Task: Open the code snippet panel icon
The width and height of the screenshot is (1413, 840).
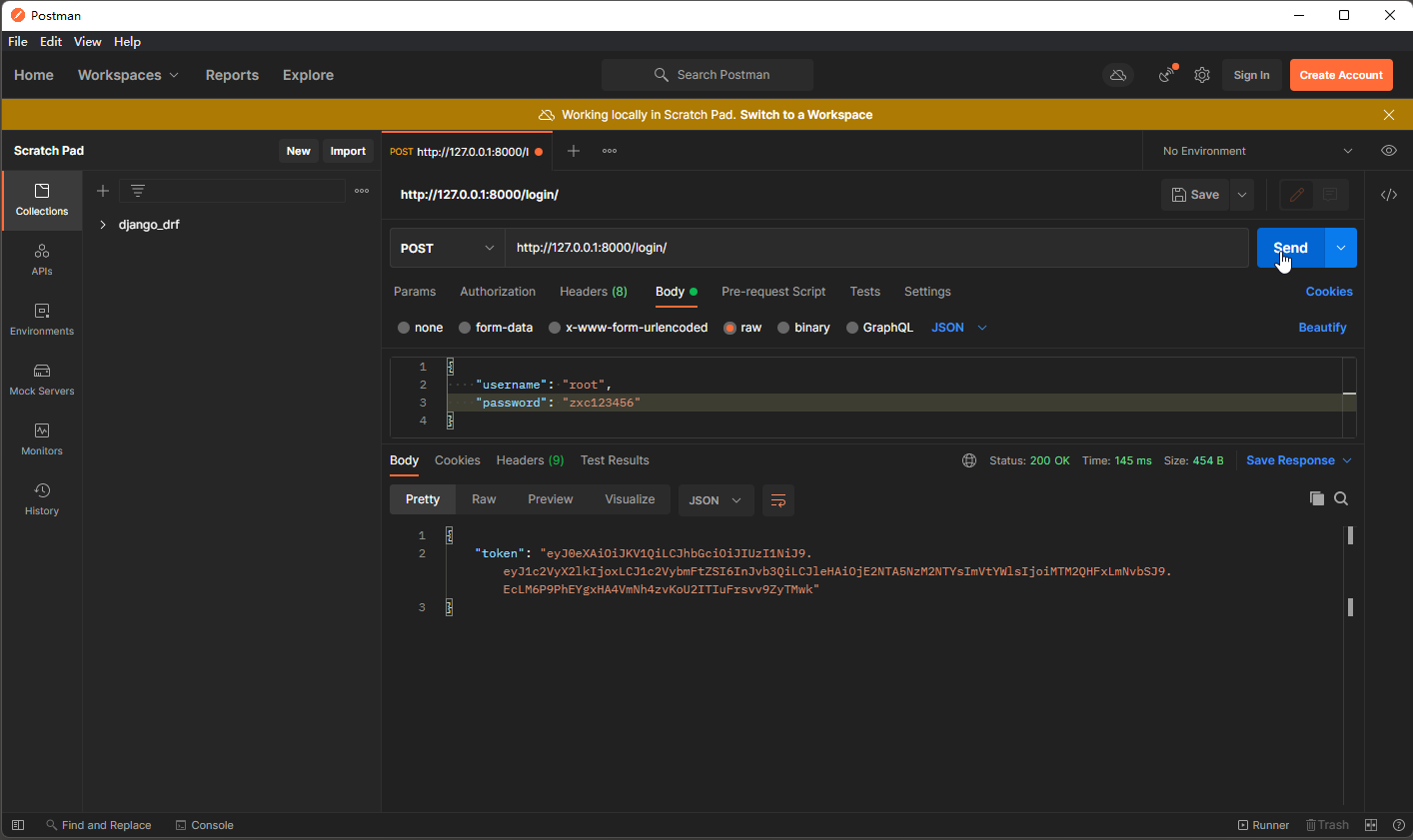Action: 1389,195
